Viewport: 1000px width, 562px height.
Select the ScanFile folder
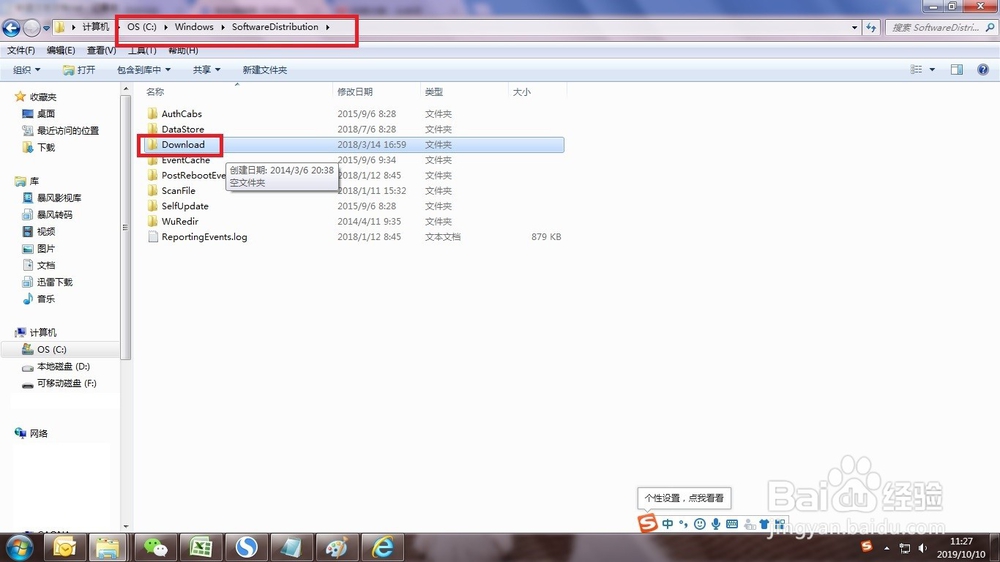pos(178,190)
